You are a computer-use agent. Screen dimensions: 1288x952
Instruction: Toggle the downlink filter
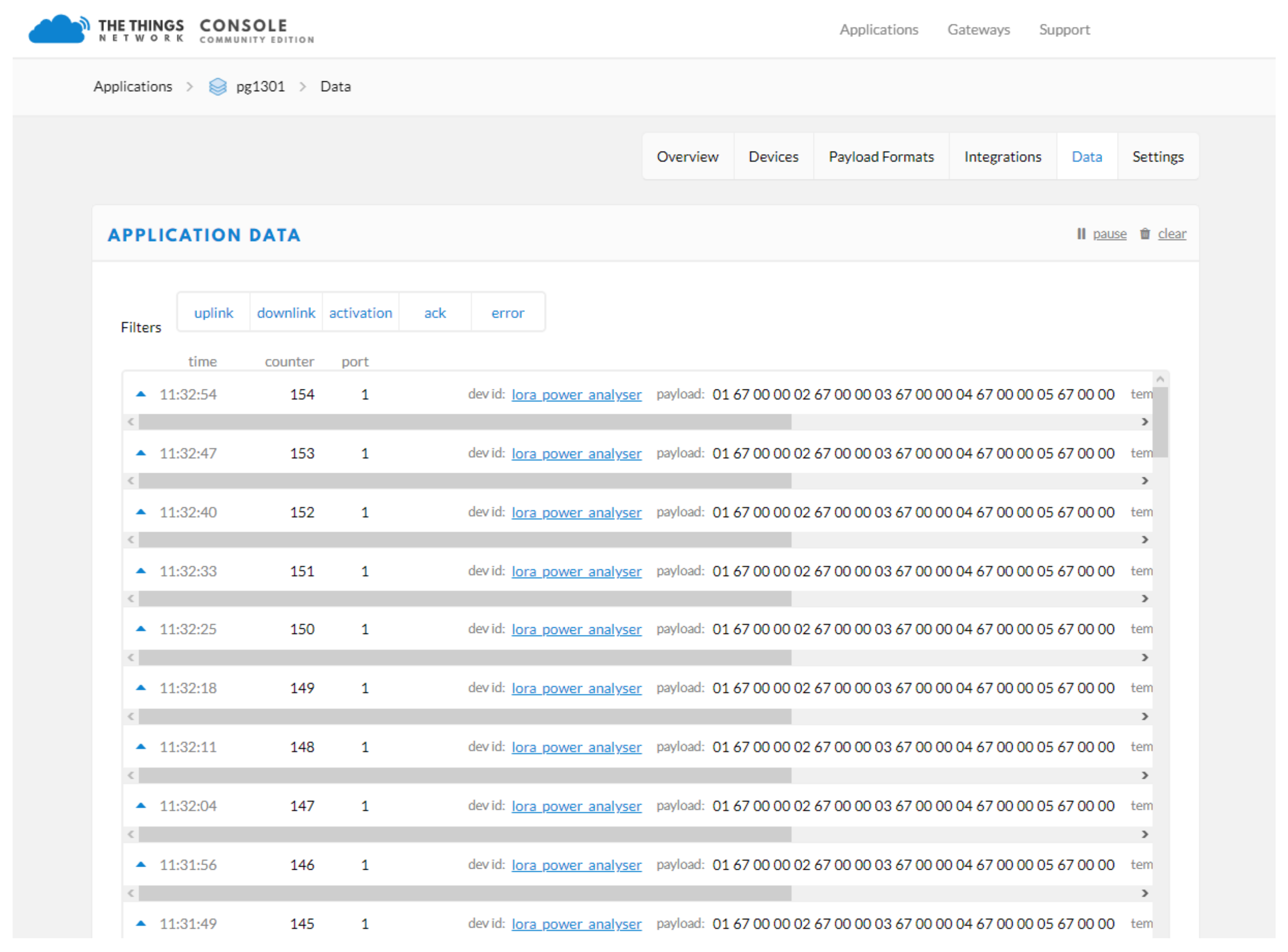[286, 312]
